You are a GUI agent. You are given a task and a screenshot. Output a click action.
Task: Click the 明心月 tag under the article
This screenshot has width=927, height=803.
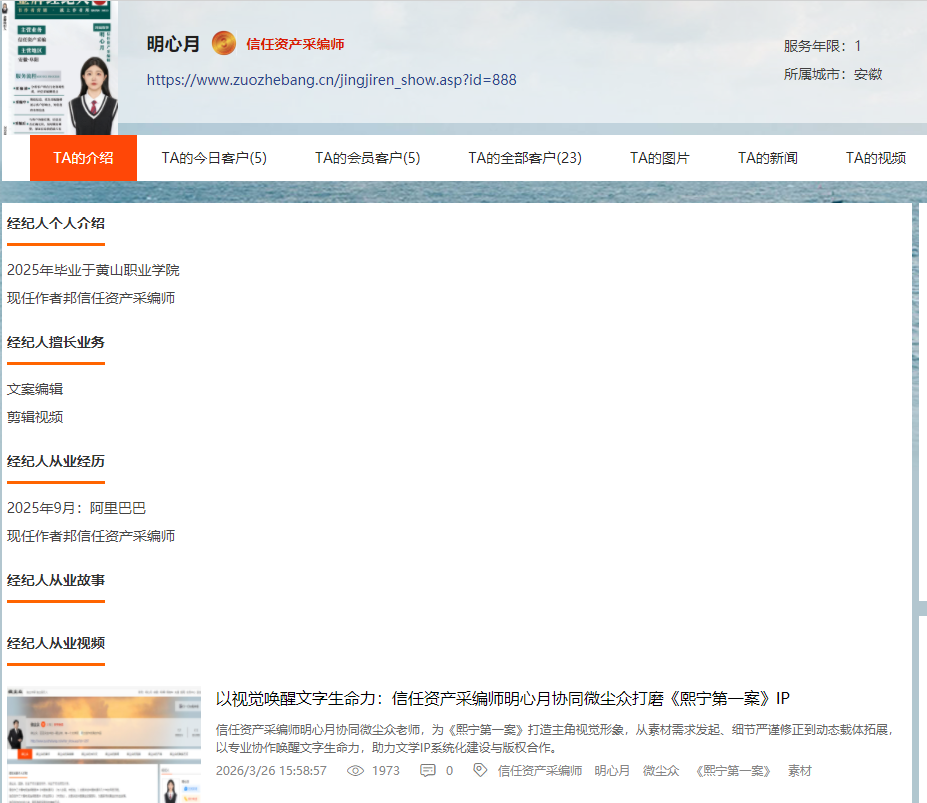click(612, 771)
